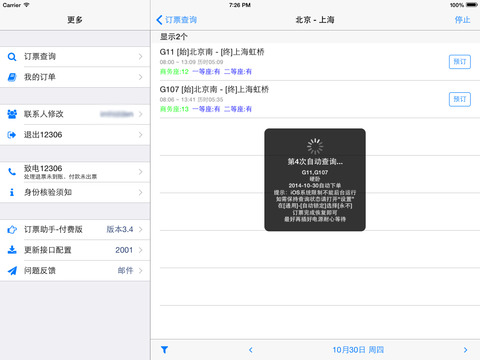Tap the book icon for 我的订单

(12, 77)
